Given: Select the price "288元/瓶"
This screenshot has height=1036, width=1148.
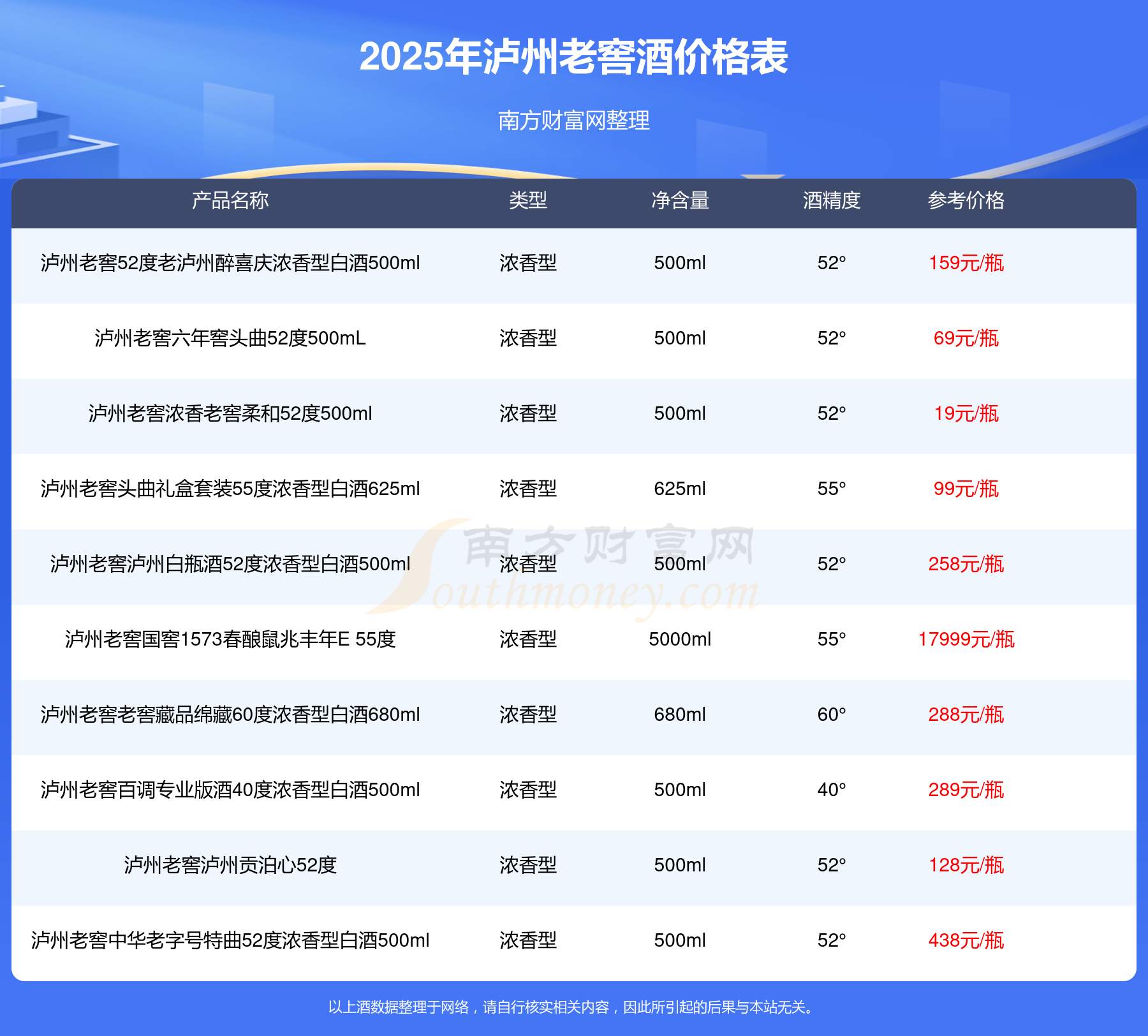Looking at the screenshot, I should [966, 714].
